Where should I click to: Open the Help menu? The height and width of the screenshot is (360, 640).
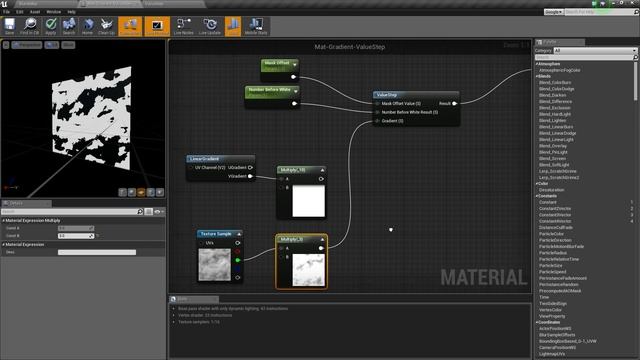click(x=71, y=12)
